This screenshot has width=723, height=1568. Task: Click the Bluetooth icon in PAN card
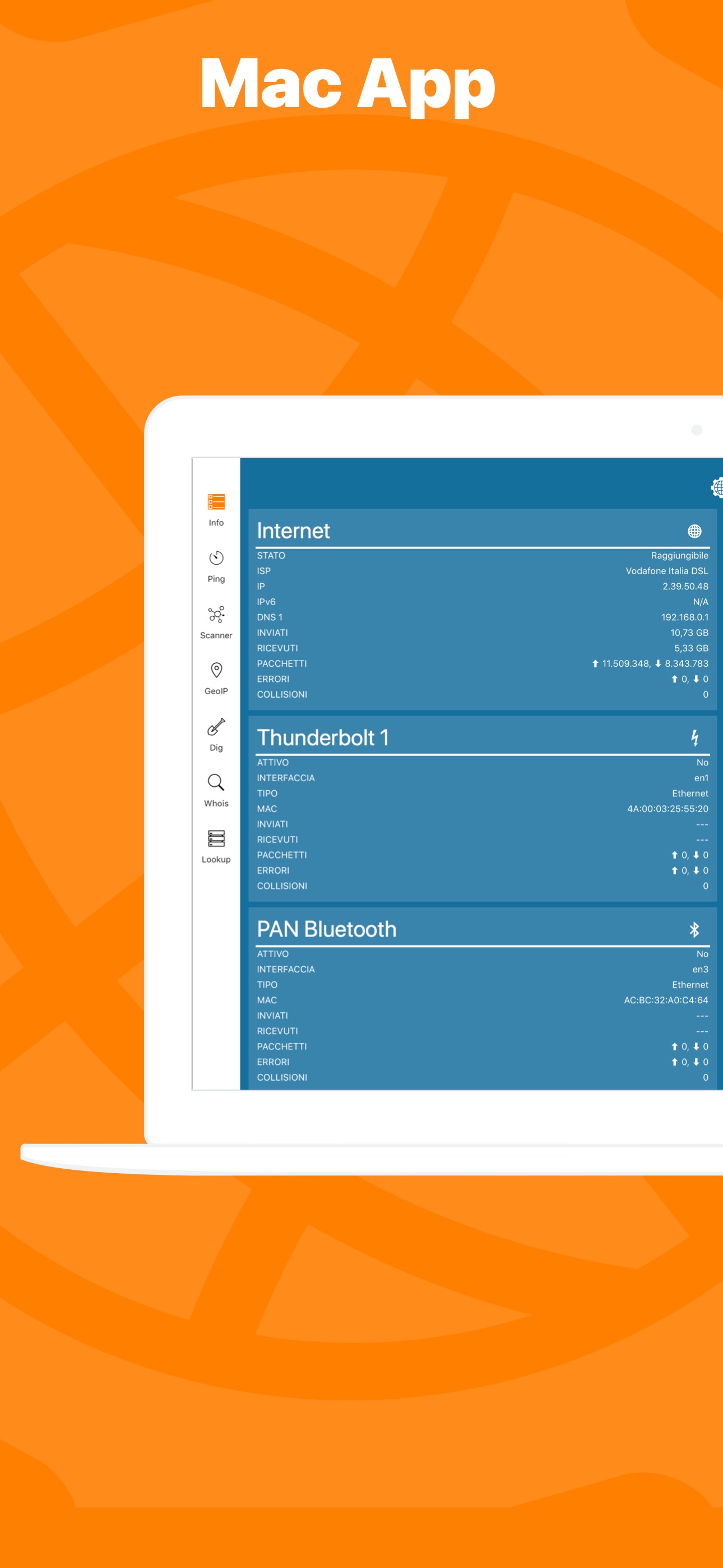tap(694, 929)
